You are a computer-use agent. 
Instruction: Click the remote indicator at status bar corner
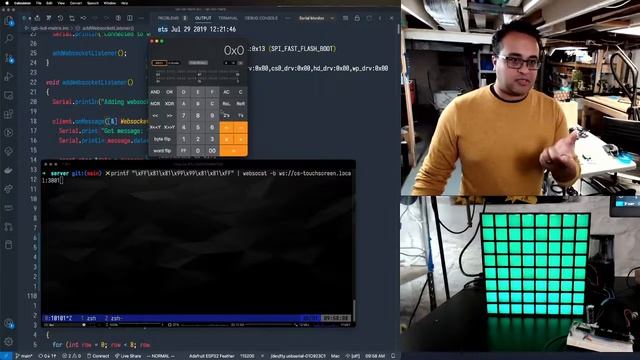6,356
